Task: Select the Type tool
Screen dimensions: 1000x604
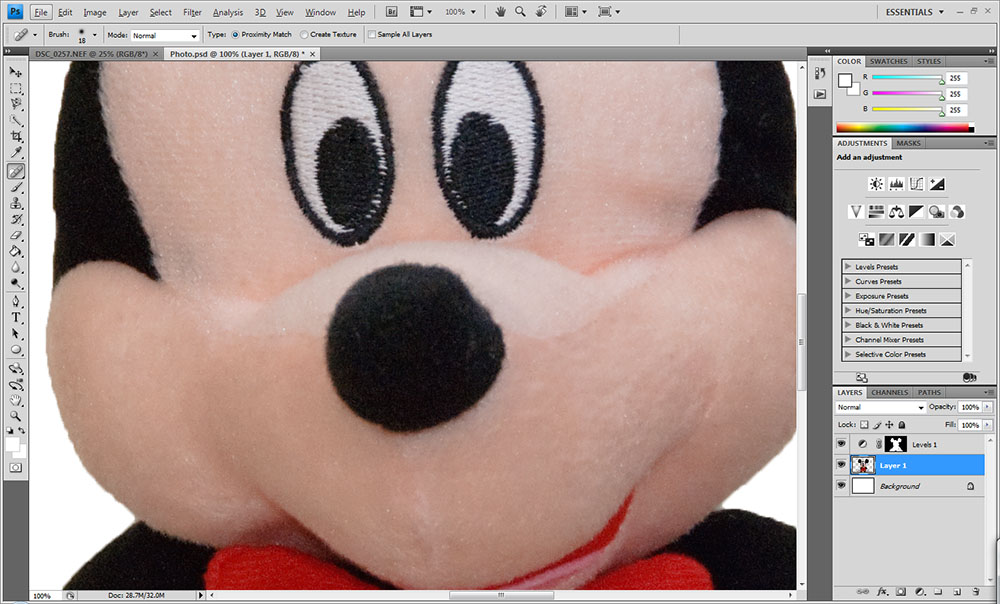Action: (16, 318)
